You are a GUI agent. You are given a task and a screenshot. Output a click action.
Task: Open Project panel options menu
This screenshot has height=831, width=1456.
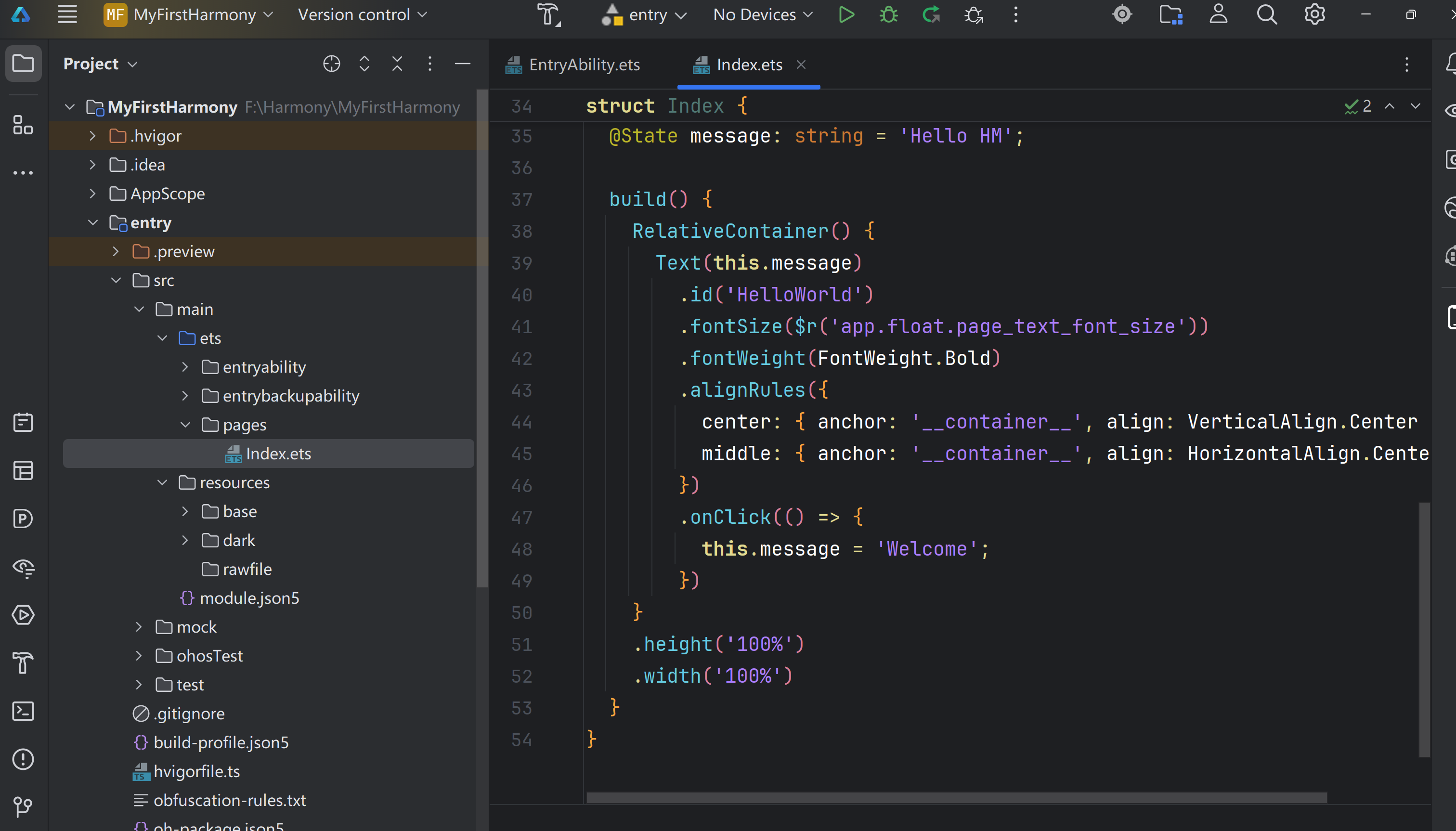tap(430, 64)
